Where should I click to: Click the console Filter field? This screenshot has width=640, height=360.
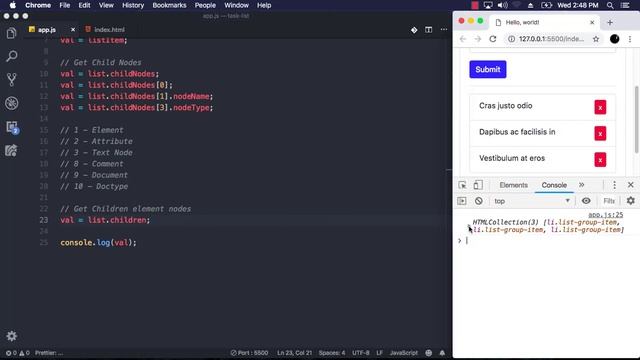coord(609,201)
